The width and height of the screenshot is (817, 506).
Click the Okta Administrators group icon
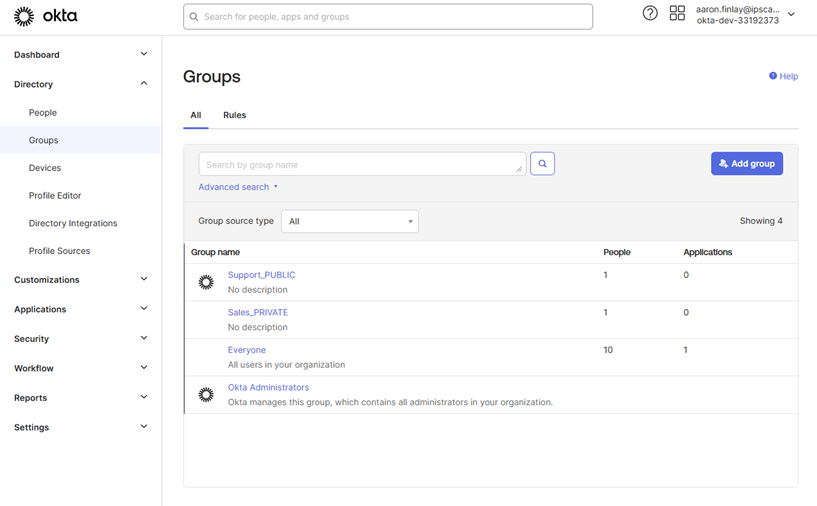tap(206, 395)
